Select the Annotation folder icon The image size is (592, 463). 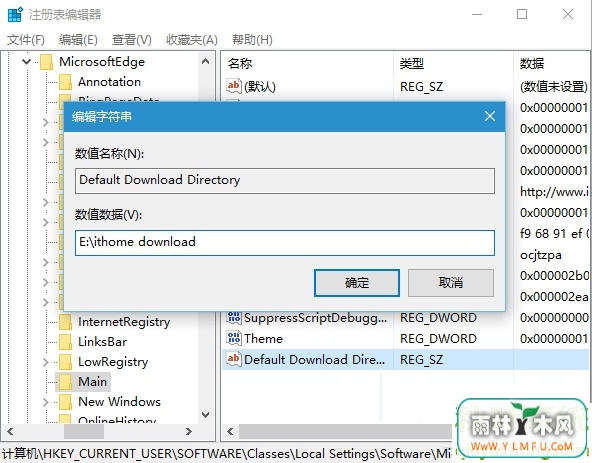[x=66, y=82]
